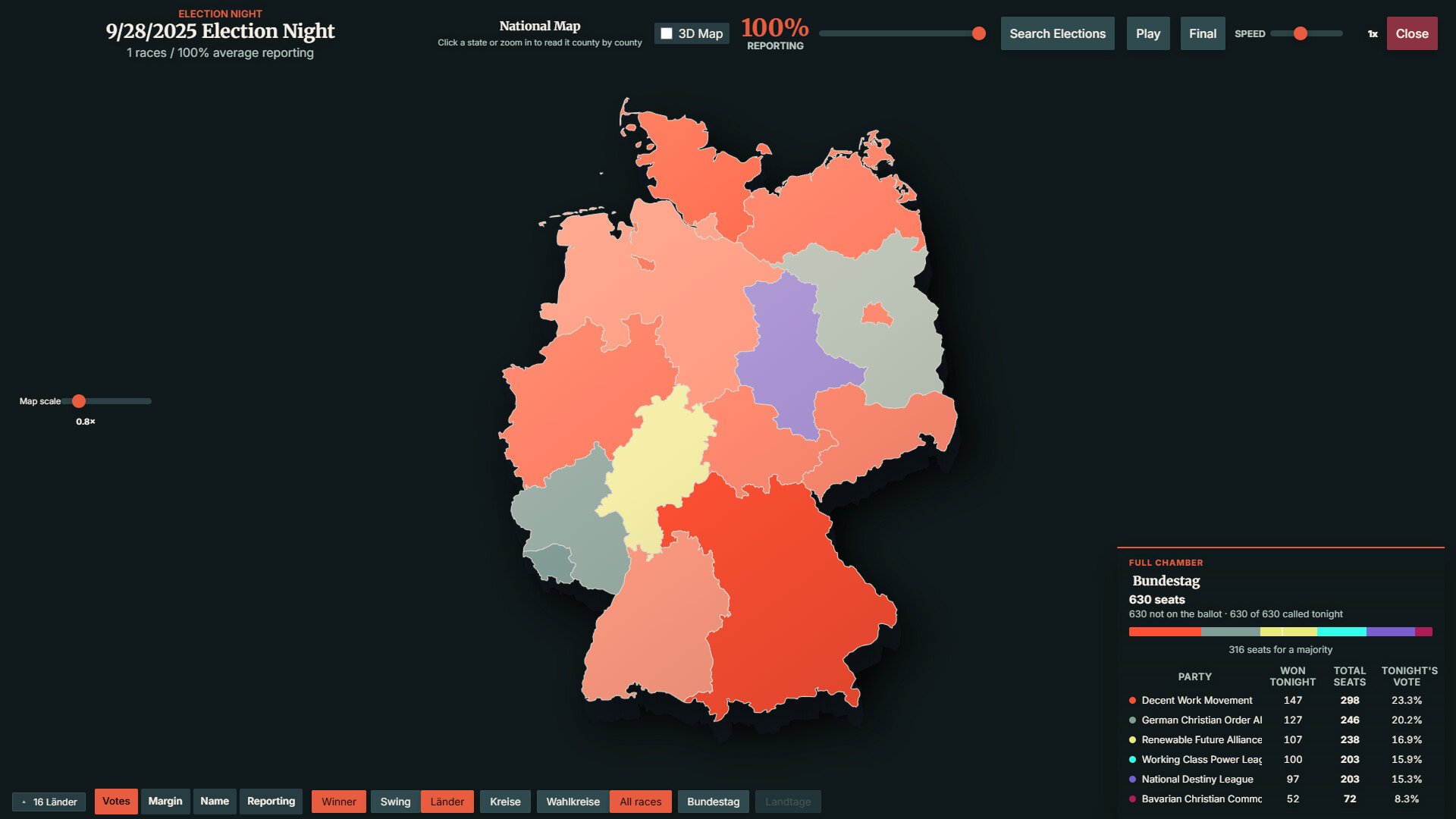Toggle the Name labels option
Image resolution: width=1456 pixels, height=819 pixels.
pos(215,802)
